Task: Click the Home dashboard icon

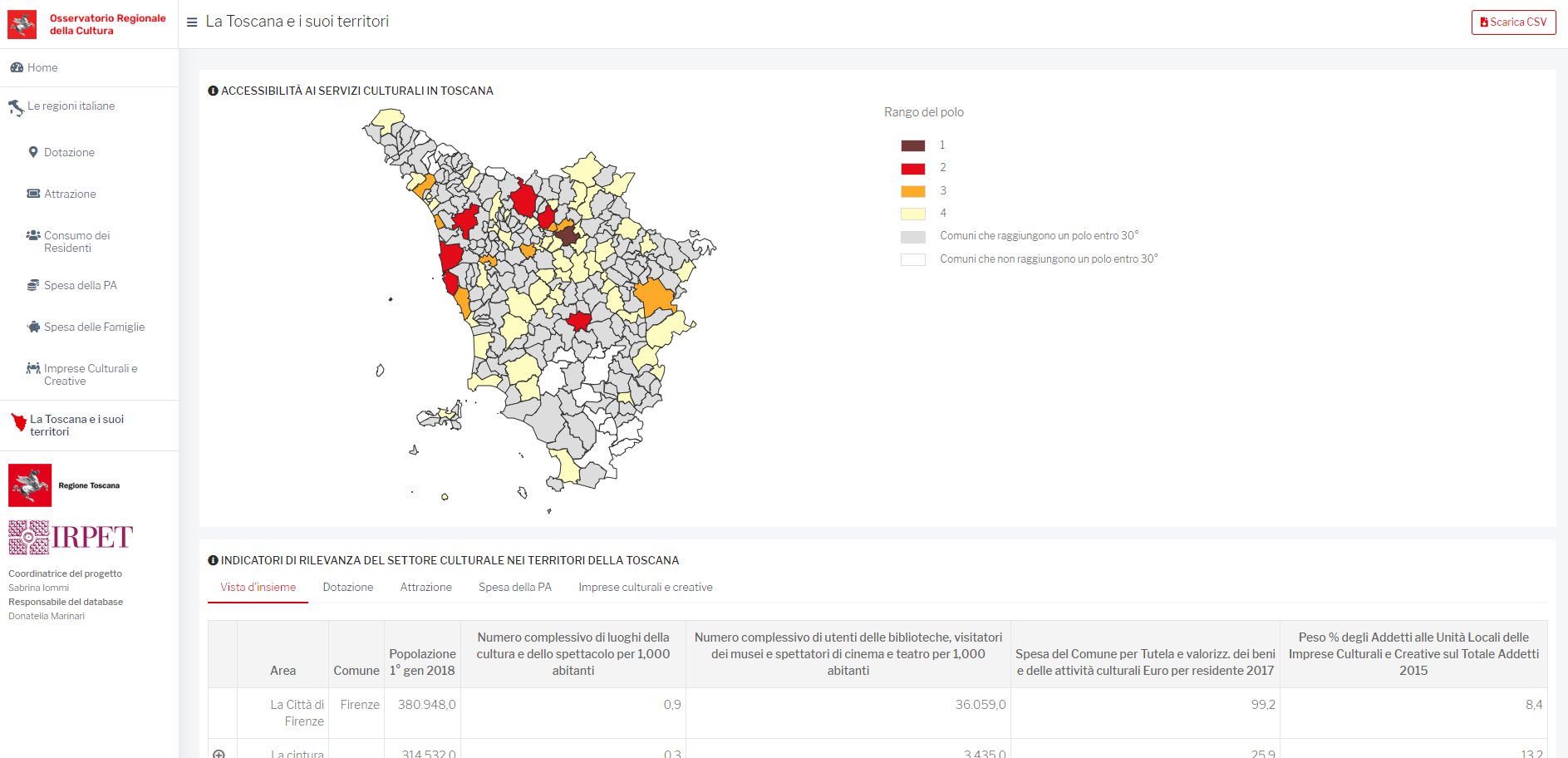Action: [17, 67]
